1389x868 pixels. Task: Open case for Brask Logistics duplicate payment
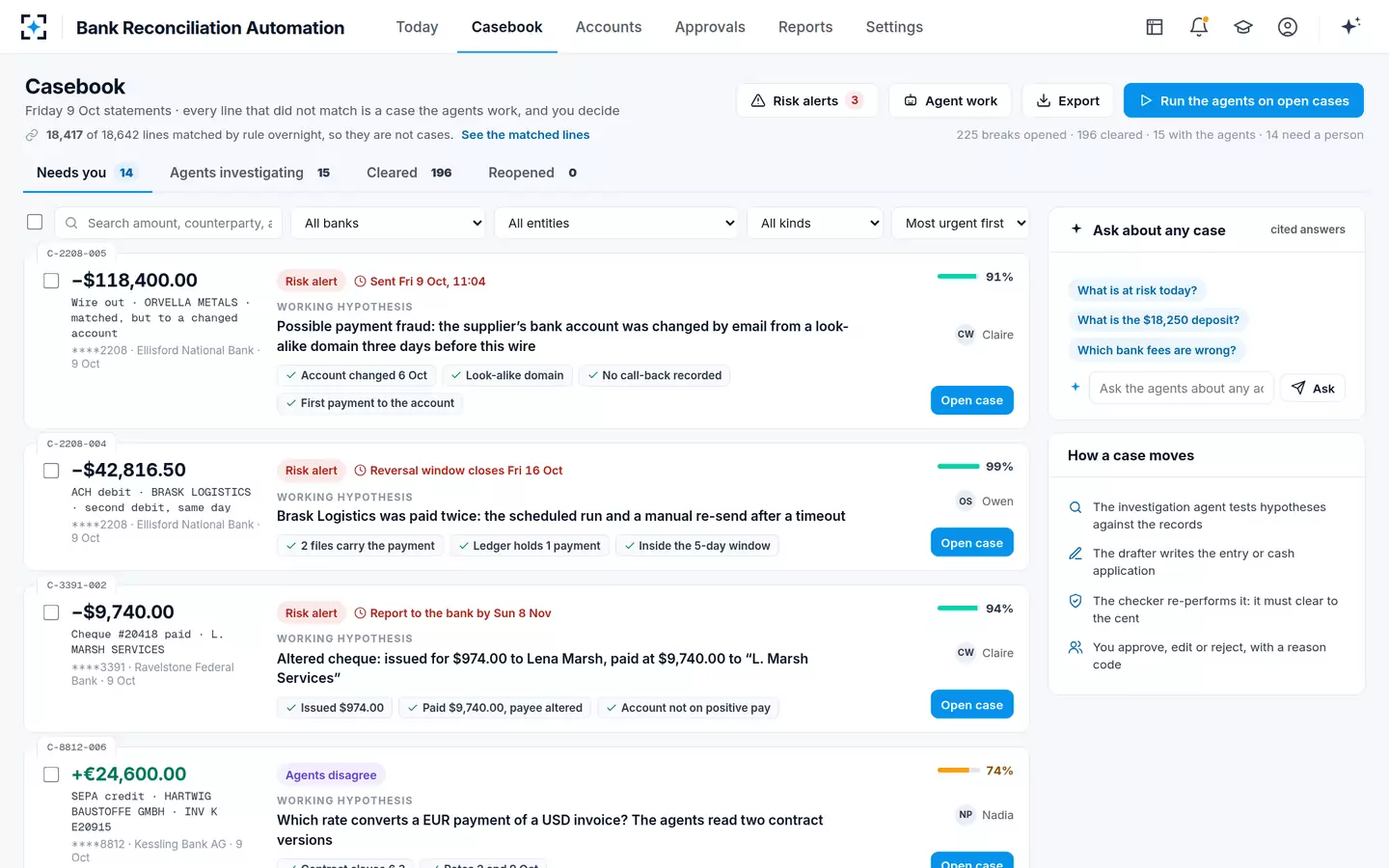971,543
